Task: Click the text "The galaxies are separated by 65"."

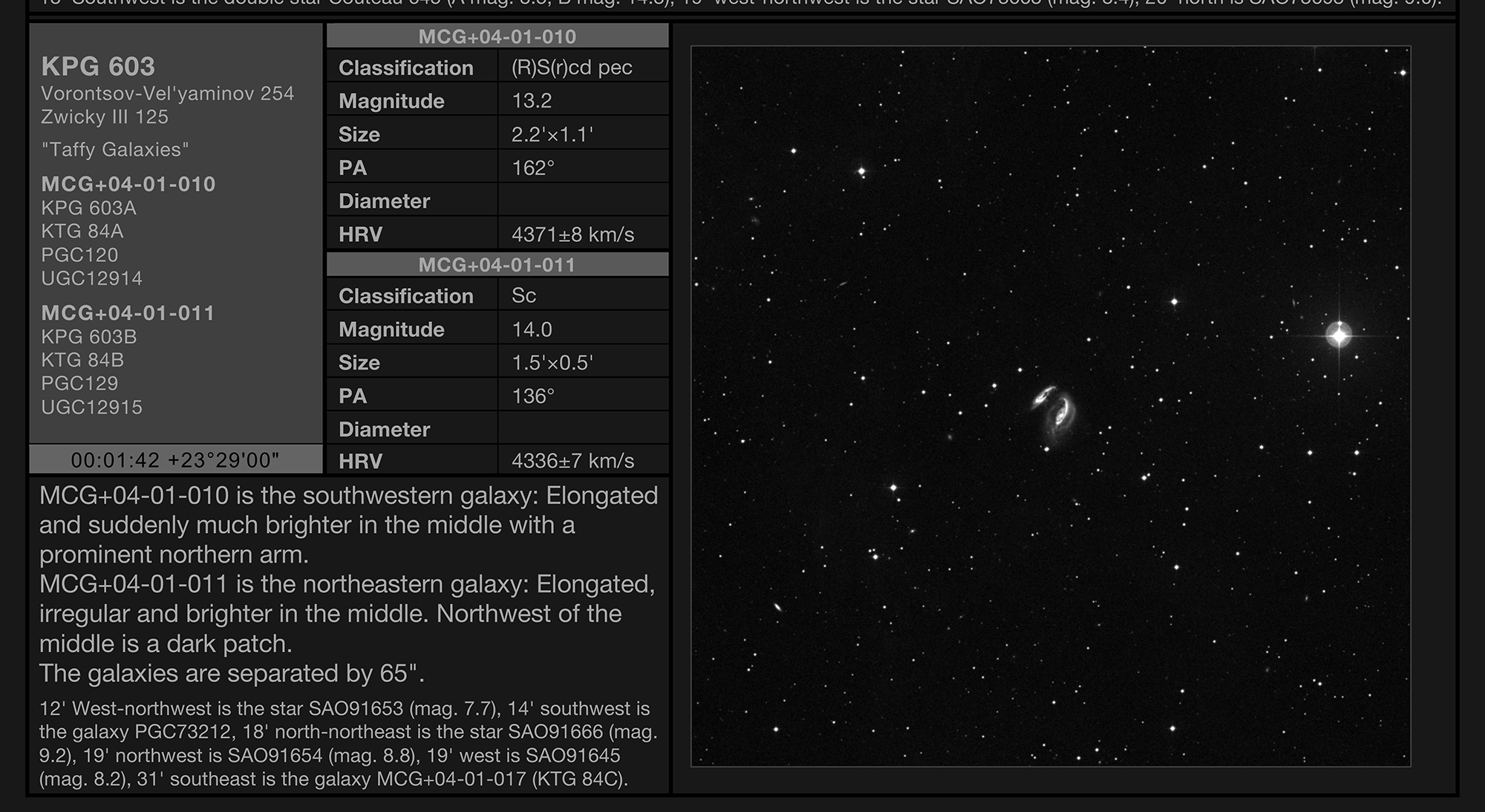Action: click(232, 673)
